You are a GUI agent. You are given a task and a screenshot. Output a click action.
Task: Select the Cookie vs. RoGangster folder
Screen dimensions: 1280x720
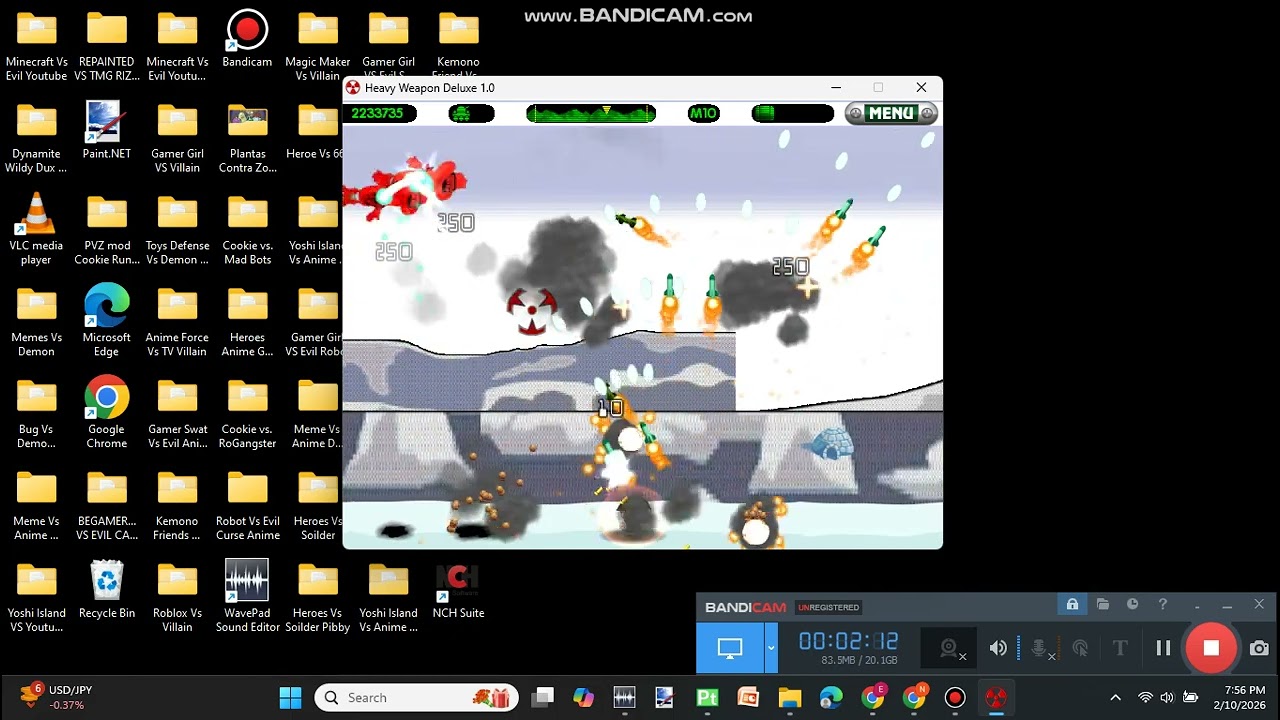[247, 413]
